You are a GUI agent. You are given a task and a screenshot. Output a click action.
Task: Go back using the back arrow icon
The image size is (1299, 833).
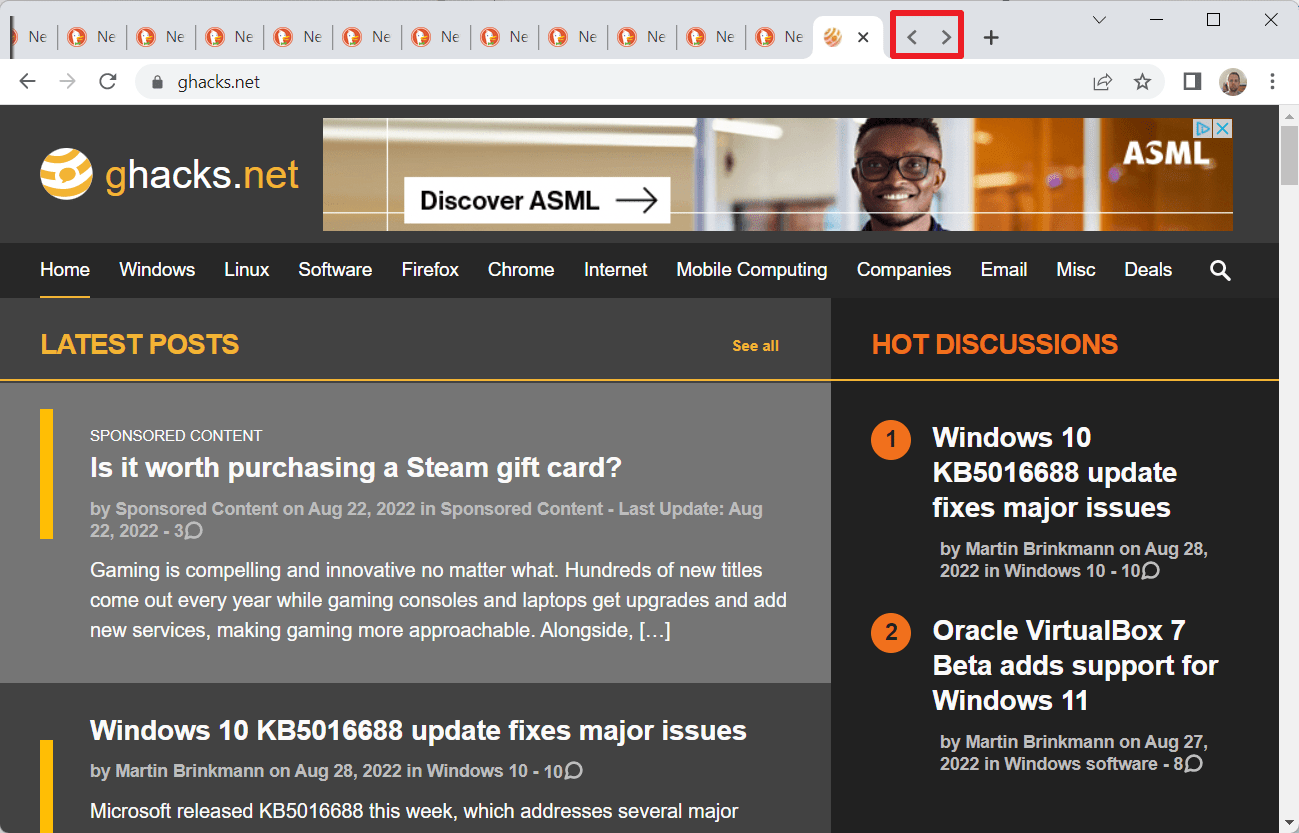pyautogui.click(x=27, y=81)
